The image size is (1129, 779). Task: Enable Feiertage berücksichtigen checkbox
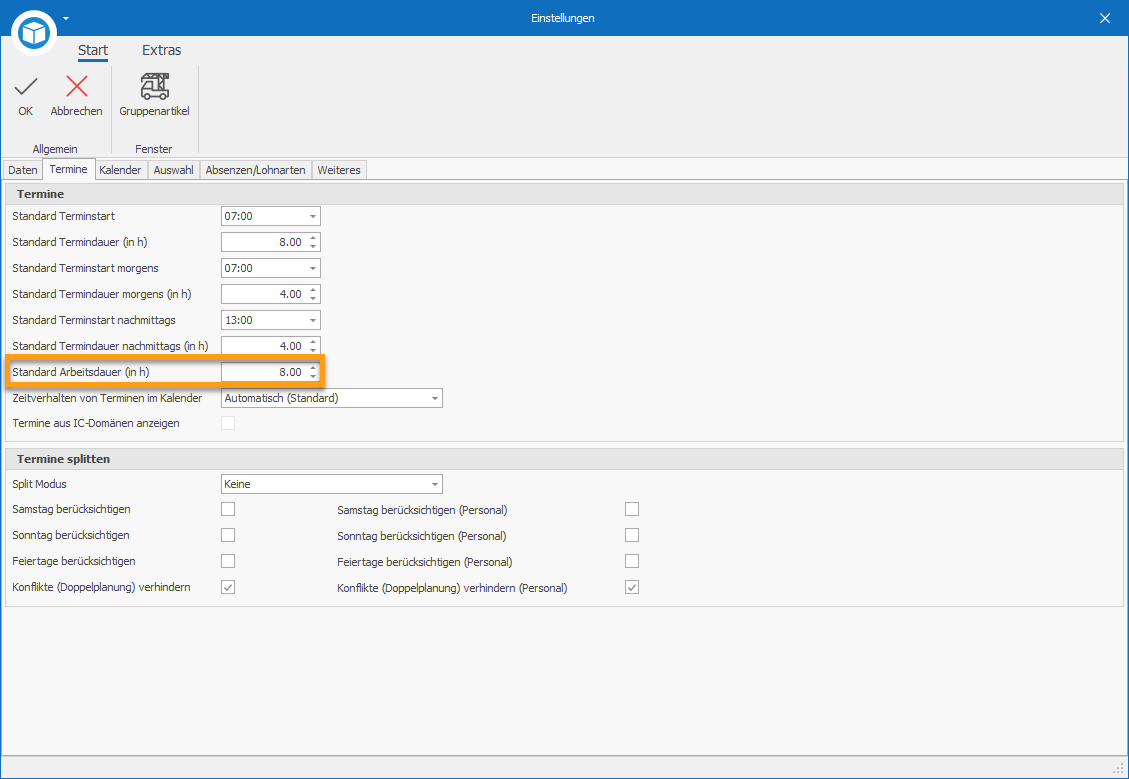[228, 561]
